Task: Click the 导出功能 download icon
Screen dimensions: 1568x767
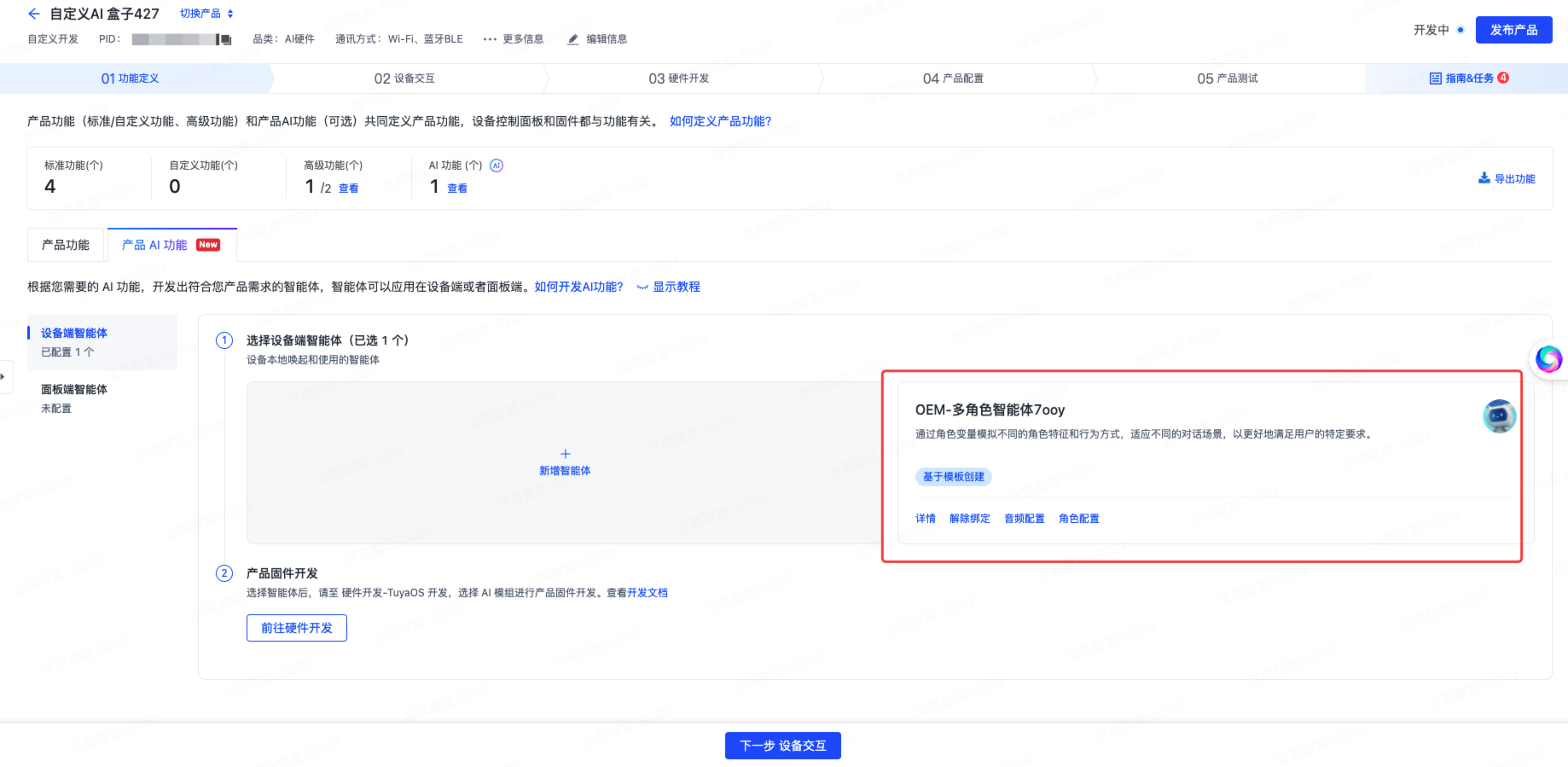Action: pos(1484,178)
